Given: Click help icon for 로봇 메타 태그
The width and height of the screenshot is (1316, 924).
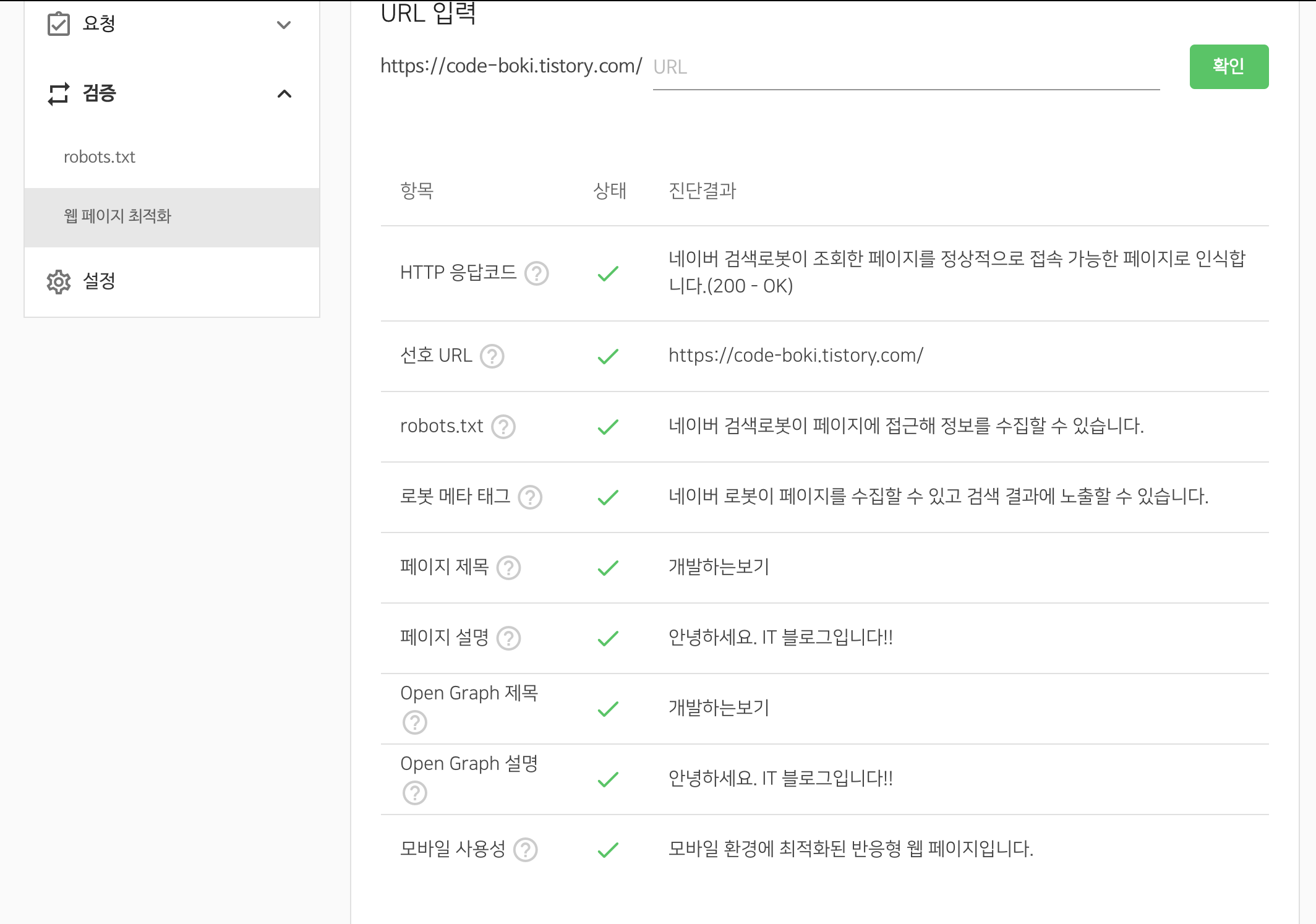Looking at the screenshot, I should tap(530, 497).
